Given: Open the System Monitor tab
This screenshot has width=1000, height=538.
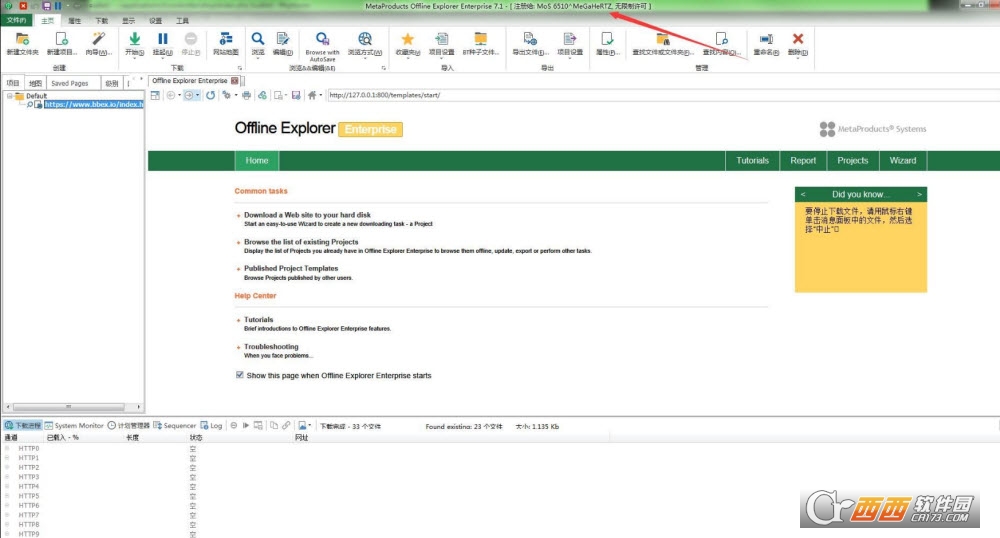Looking at the screenshot, I should pos(74,425).
